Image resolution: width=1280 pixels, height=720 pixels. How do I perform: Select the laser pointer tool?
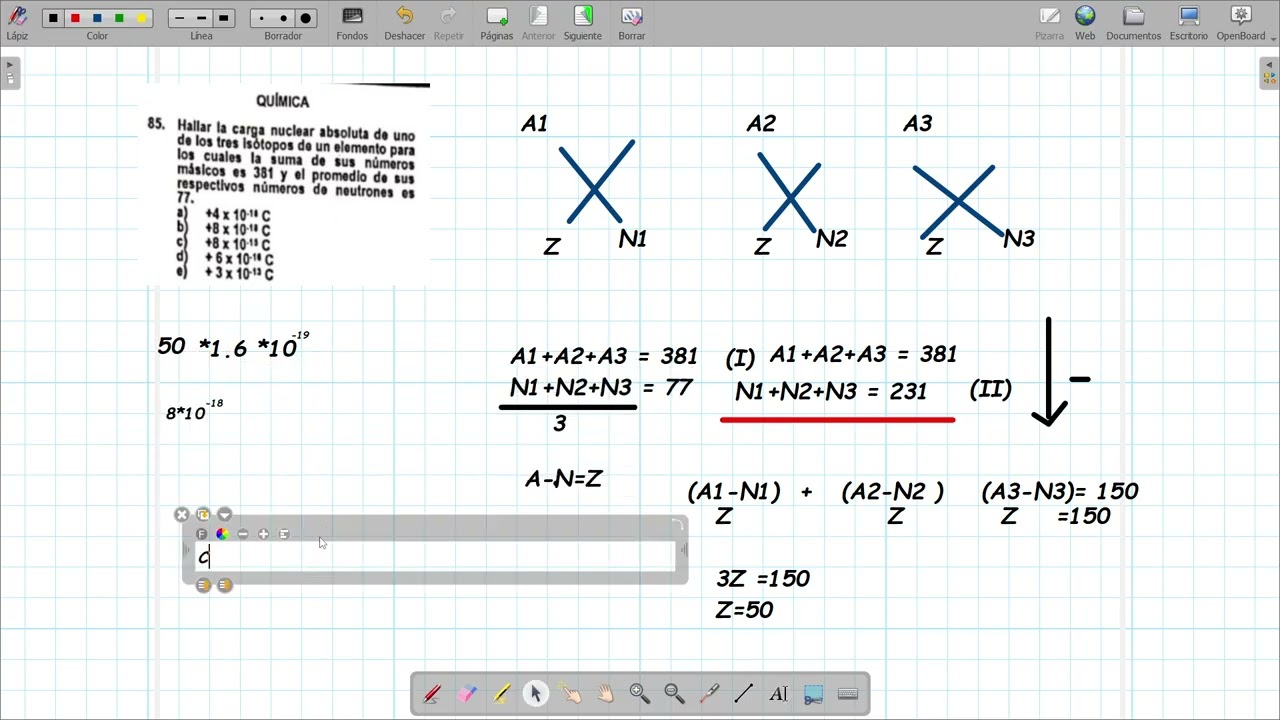(x=709, y=693)
